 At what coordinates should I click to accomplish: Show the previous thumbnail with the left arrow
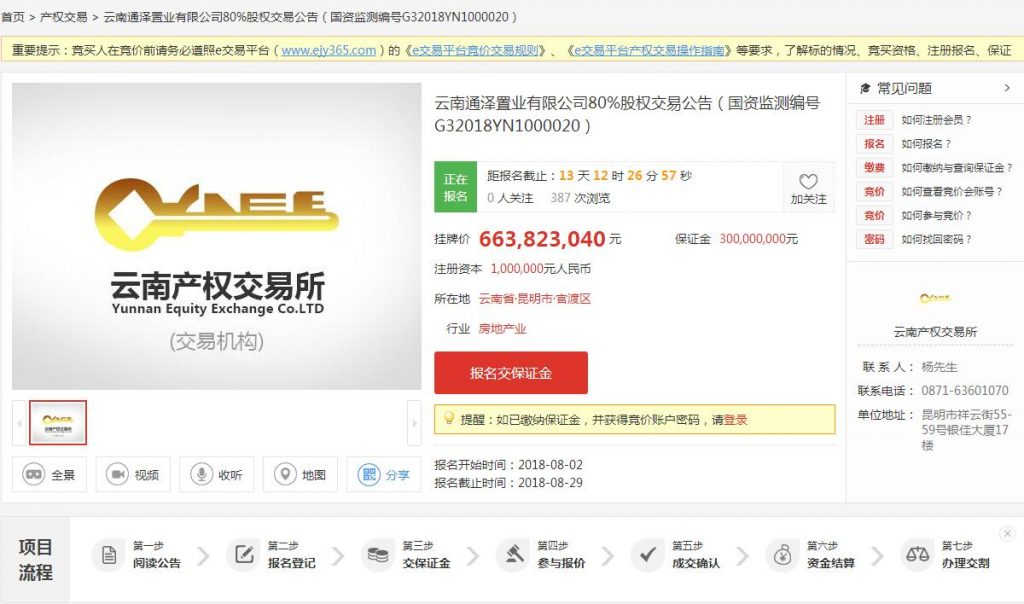pyautogui.click(x=19, y=423)
